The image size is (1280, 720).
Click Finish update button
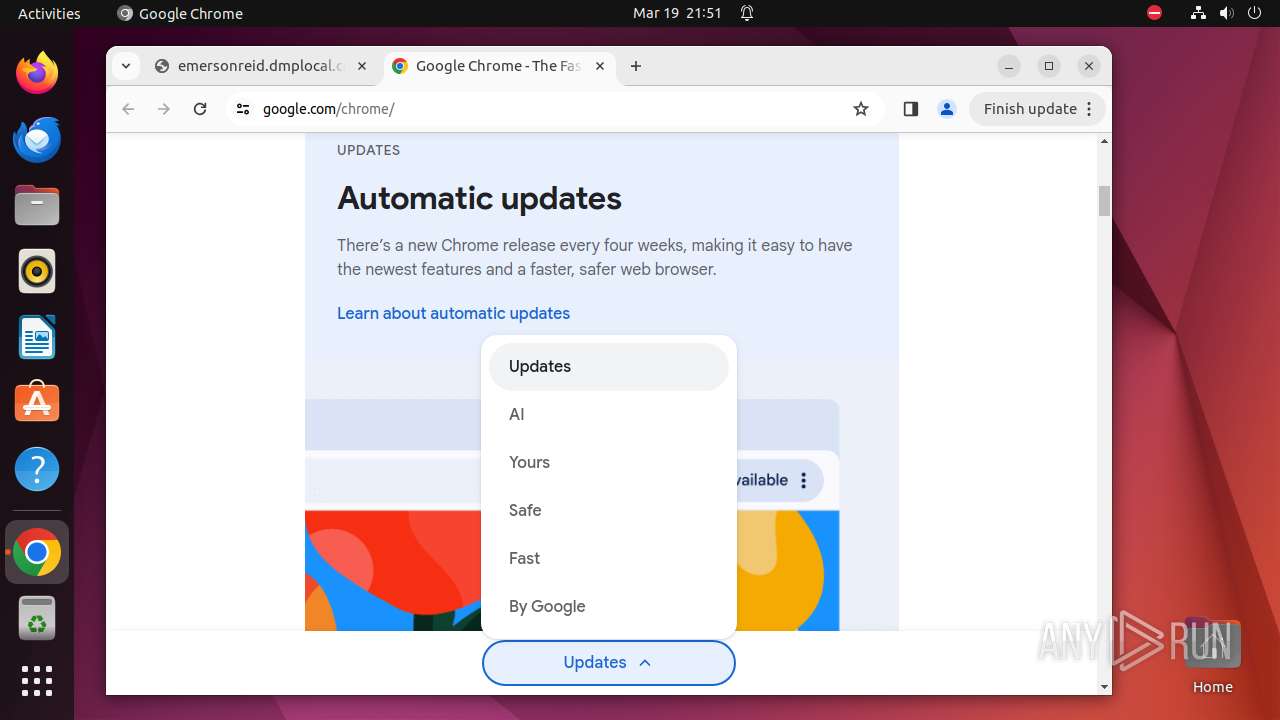tap(1037, 109)
